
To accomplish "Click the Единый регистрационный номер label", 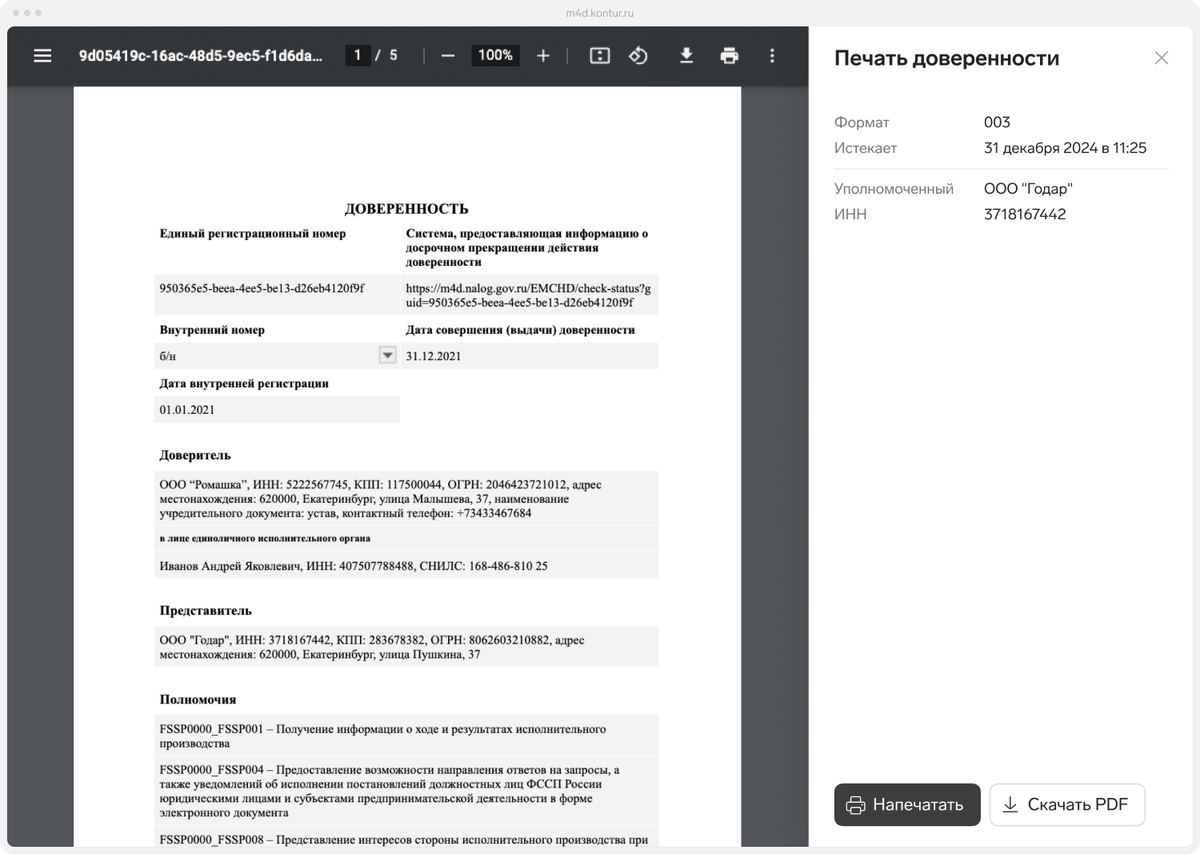I will point(253,234).
